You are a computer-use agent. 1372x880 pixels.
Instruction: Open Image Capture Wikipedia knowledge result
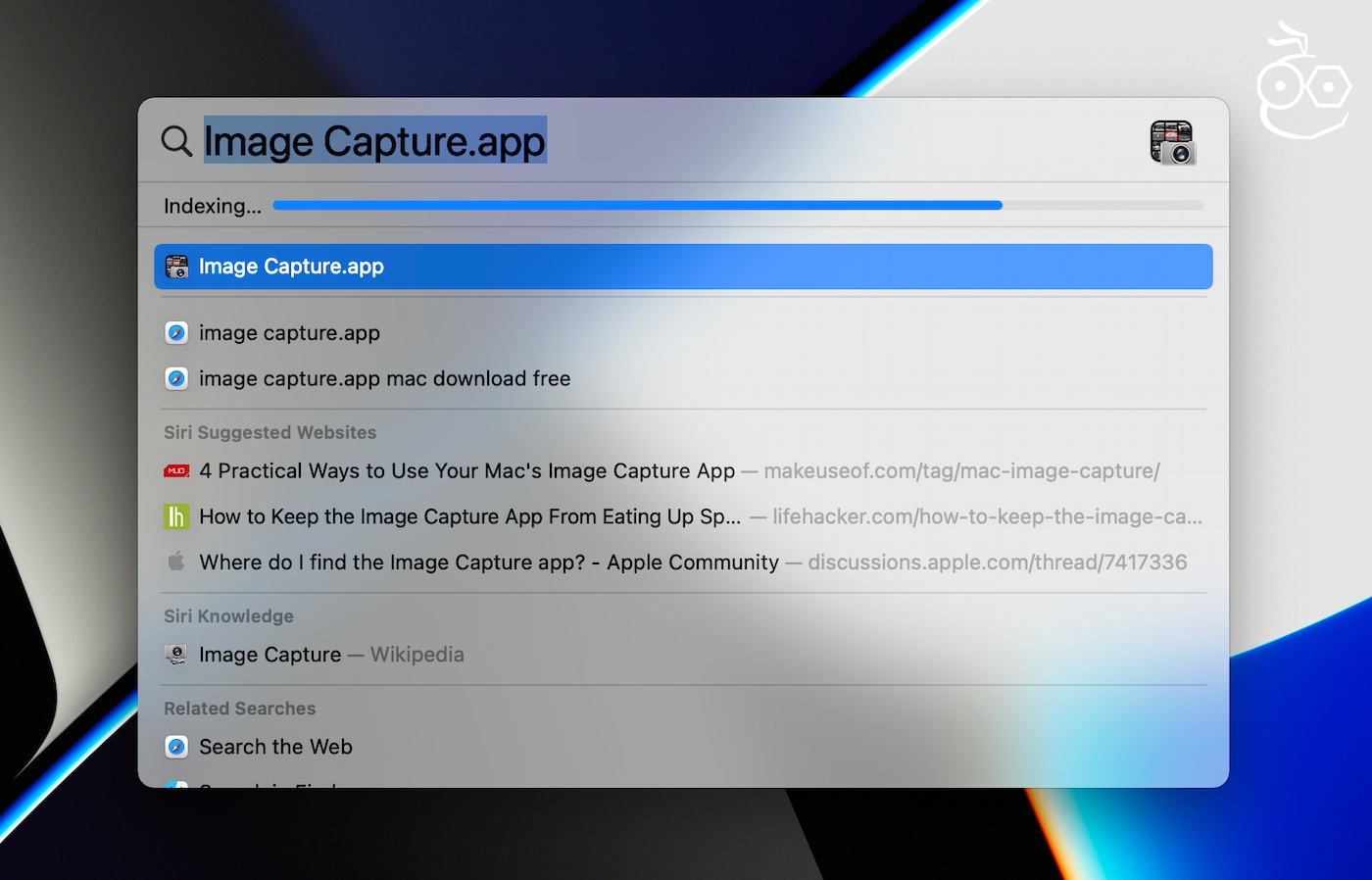pos(270,655)
